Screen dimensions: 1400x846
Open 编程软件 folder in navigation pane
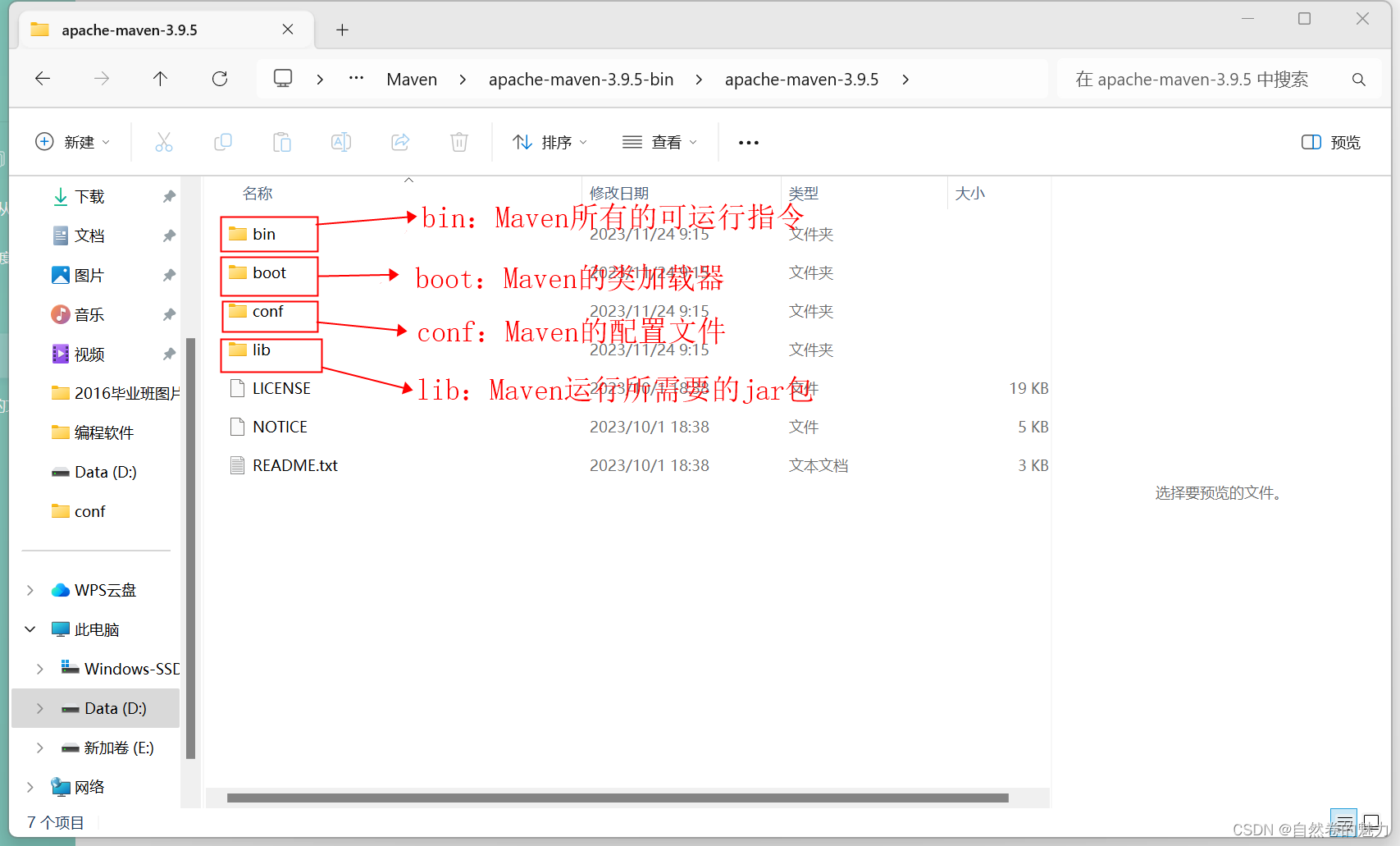(93, 432)
